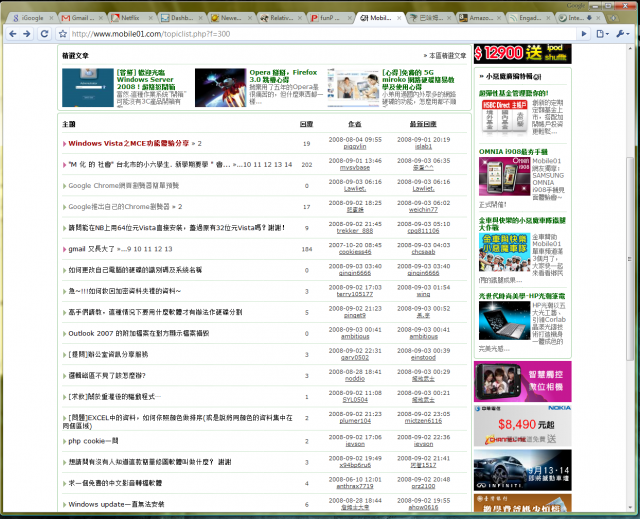Image resolution: width=640 pixels, height=519 pixels.
Task: Open author ambitious's profile link
Action: point(355,337)
